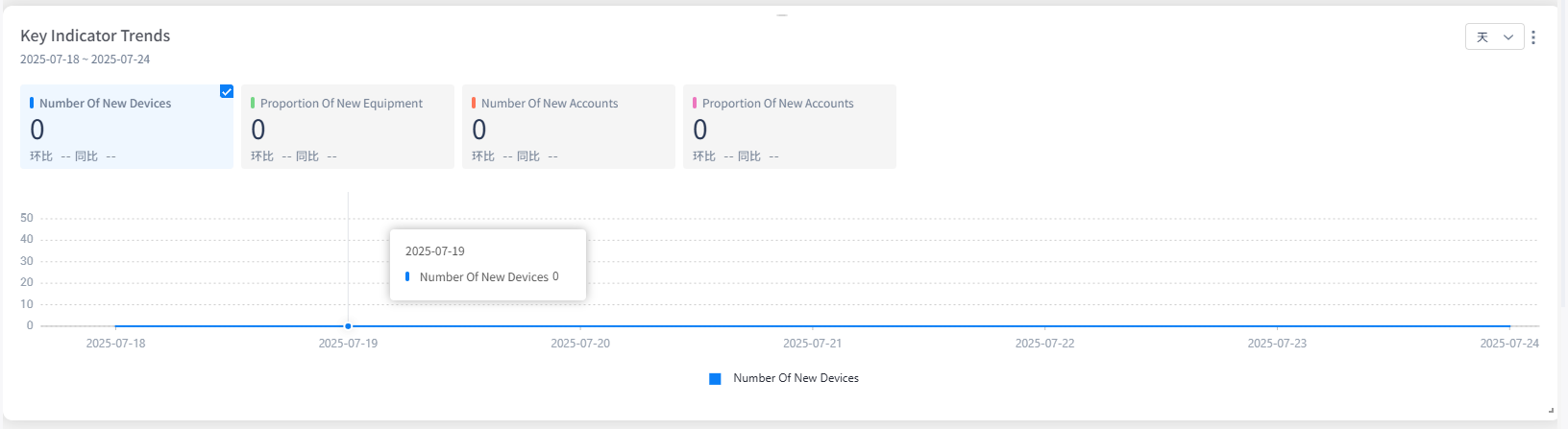This screenshot has width=1568, height=429.
Task: Click the highlighted 2025-07-19 data point
Action: coord(348,326)
